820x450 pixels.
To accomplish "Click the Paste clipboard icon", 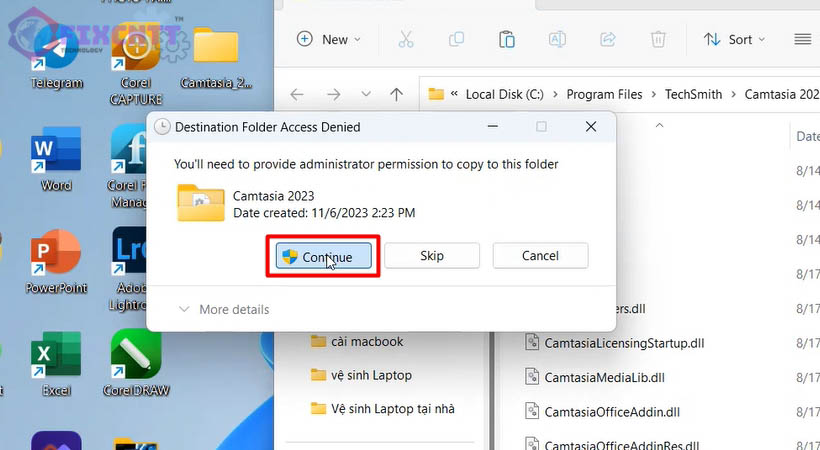I will (x=507, y=40).
